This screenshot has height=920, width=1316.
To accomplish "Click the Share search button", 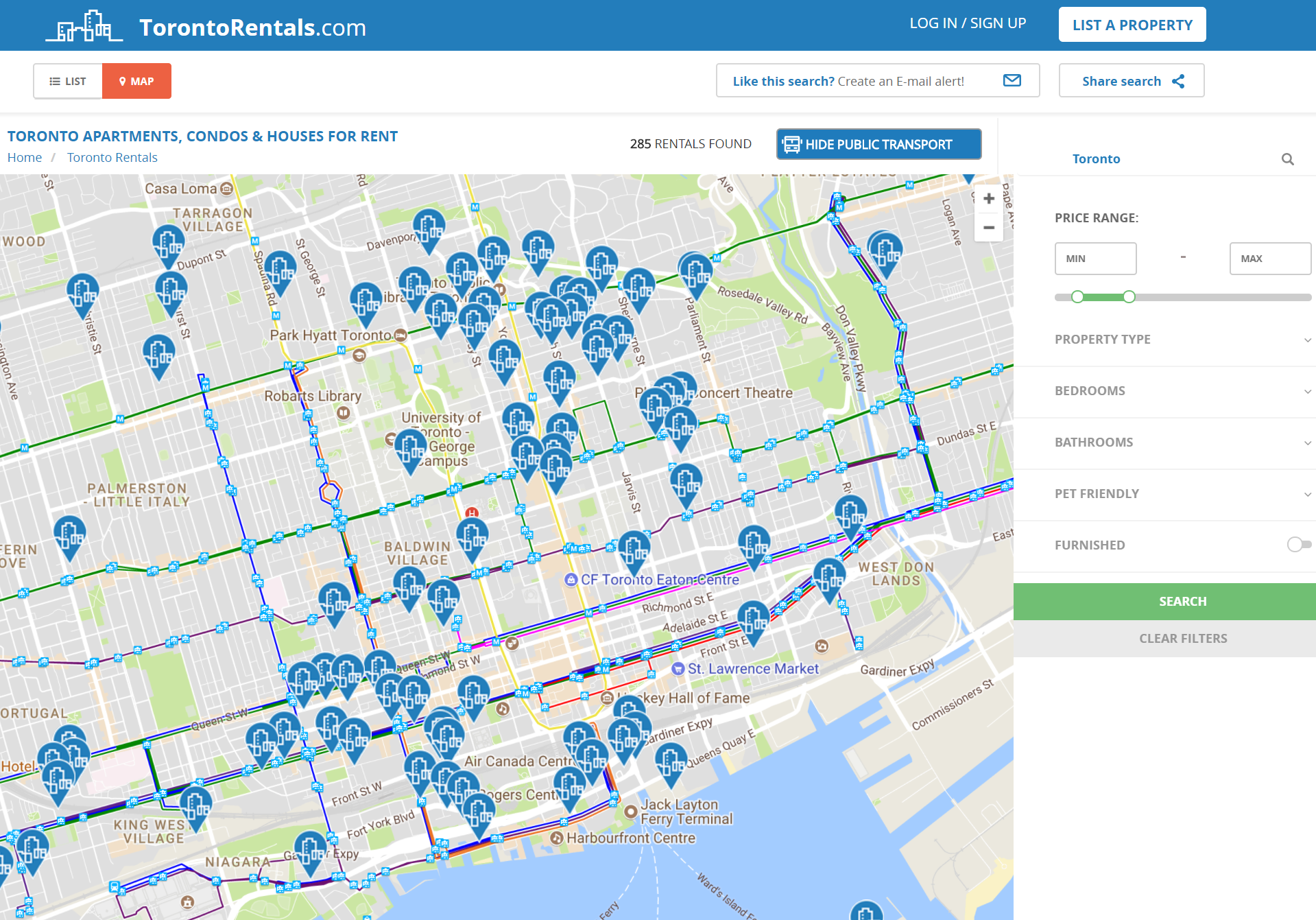I will 1132,81.
